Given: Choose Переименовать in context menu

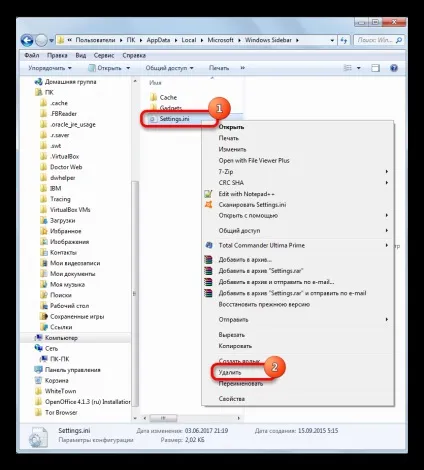Looking at the screenshot, I should click(x=241, y=384).
